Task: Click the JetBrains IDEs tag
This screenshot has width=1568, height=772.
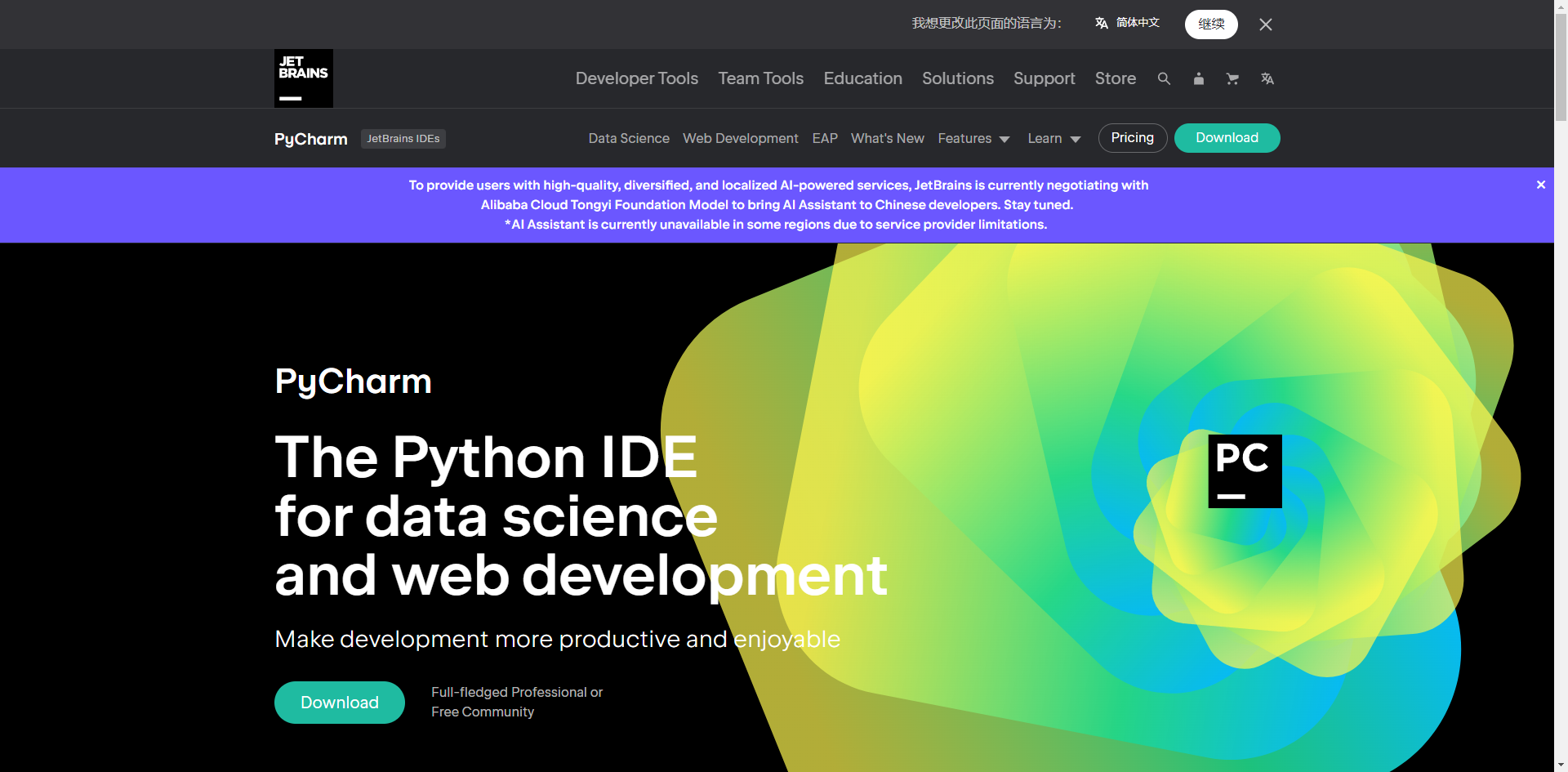Action: (403, 139)
